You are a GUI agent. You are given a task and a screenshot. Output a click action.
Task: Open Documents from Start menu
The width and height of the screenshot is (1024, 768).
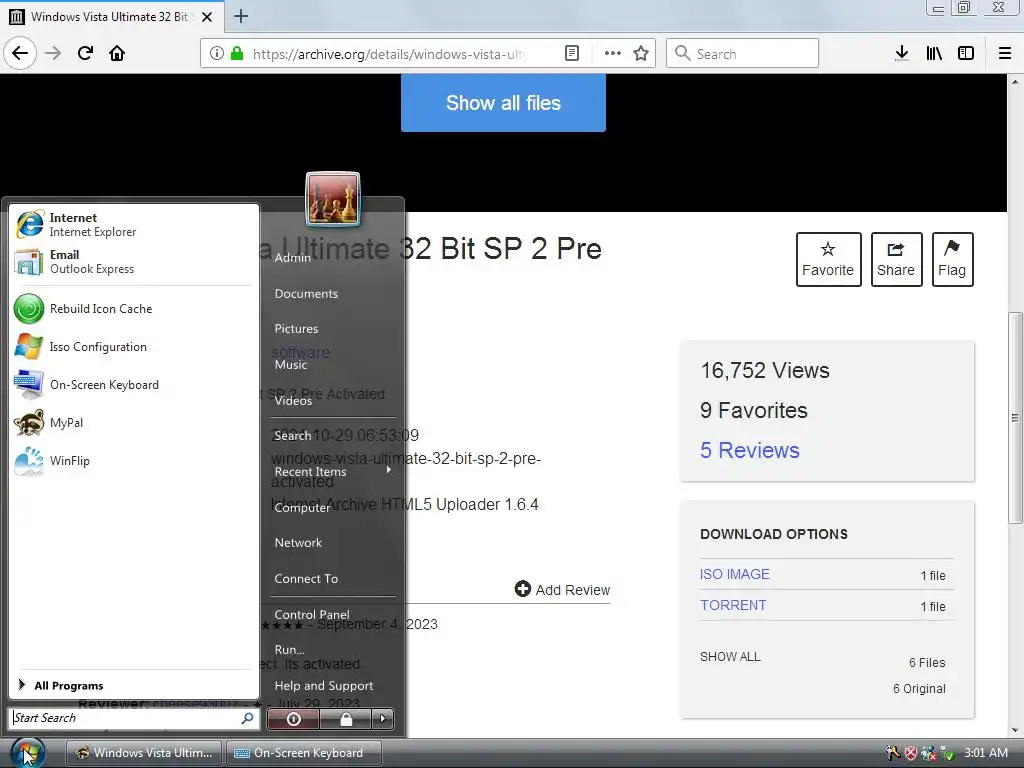(306, 294)
